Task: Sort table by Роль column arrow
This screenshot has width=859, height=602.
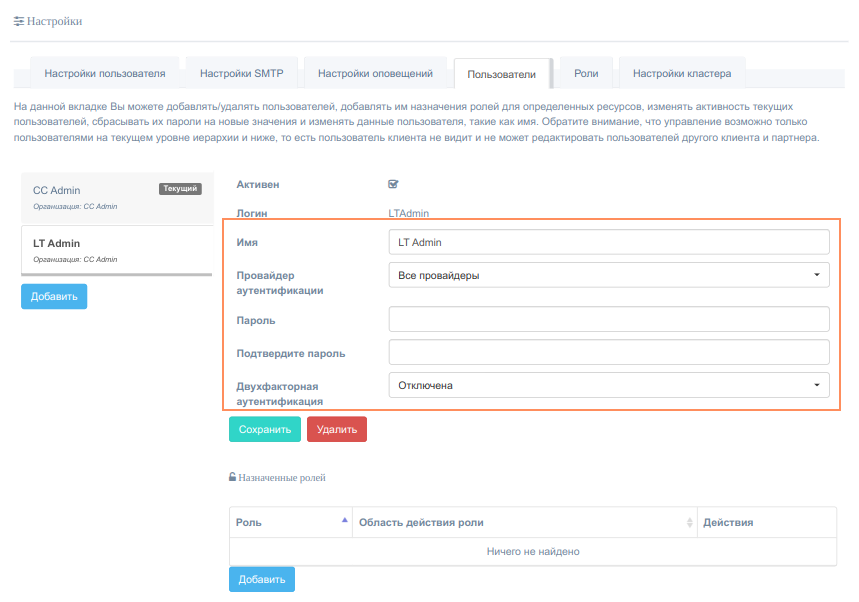Action: point(345,521)
